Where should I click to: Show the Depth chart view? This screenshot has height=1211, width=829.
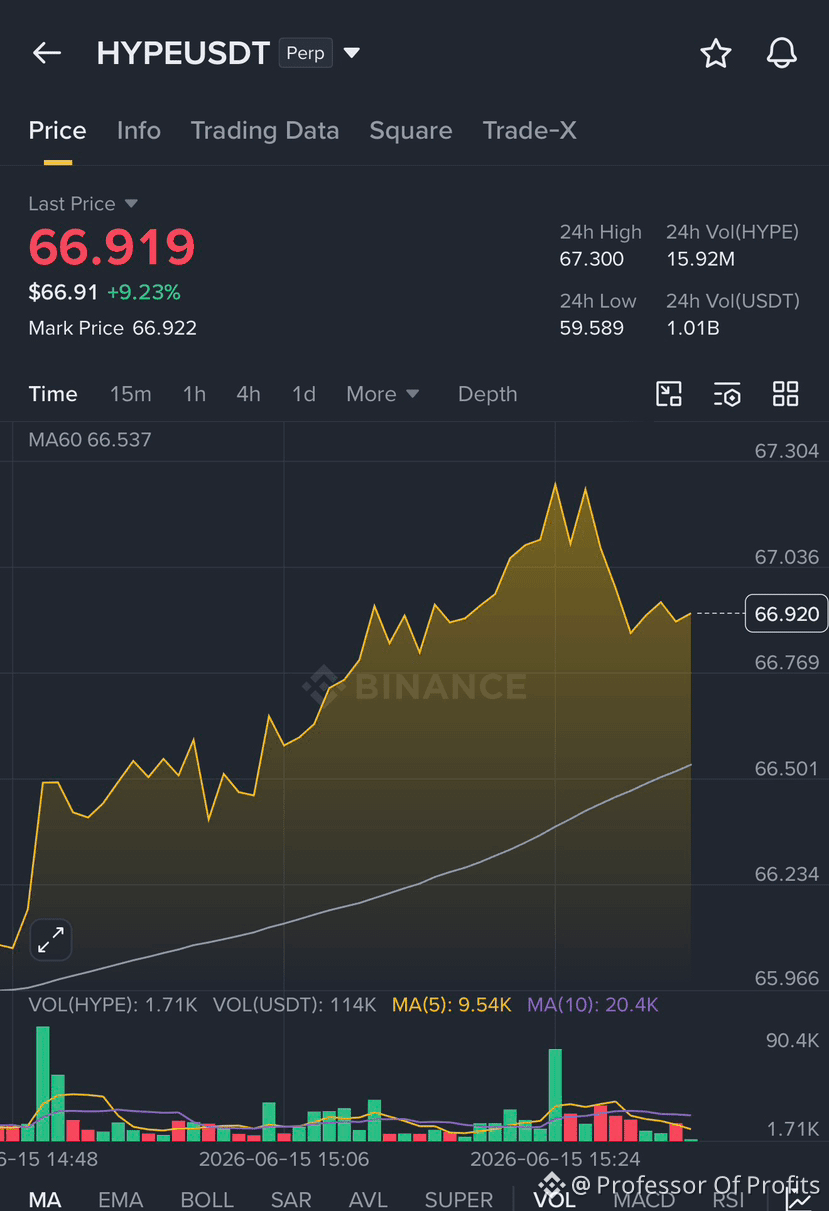tap(487, 394)
